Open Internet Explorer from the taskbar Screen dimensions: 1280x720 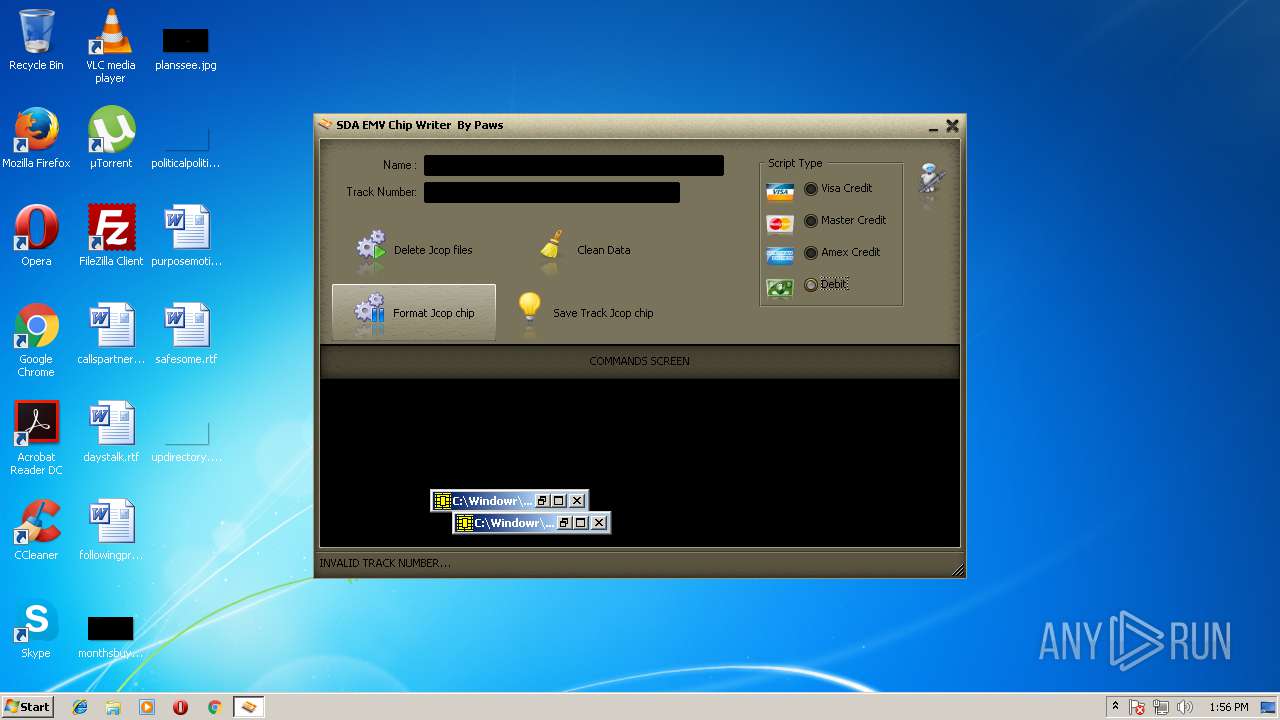(80, 707)
